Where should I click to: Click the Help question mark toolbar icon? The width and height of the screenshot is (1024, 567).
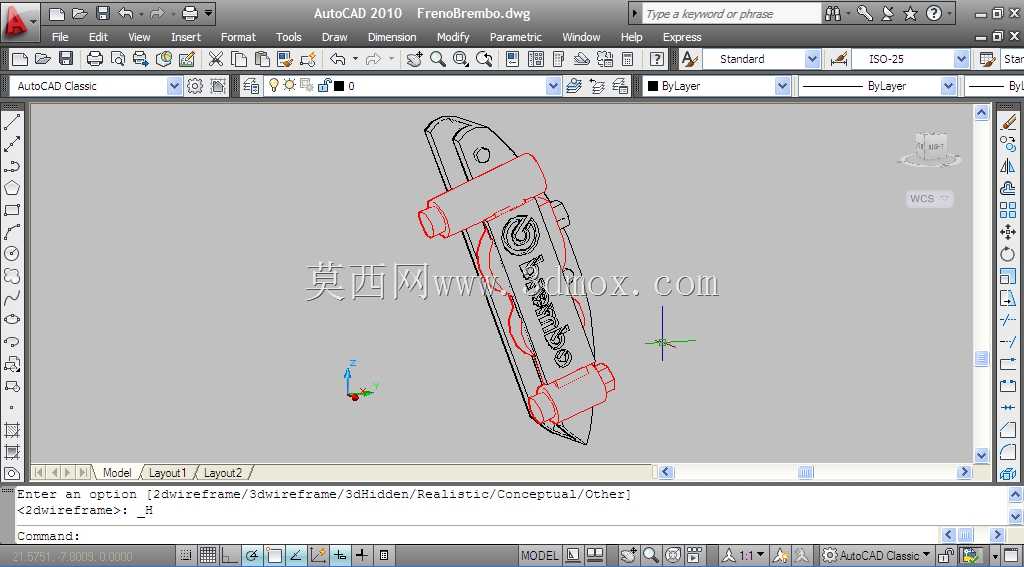[x=657, y=59]
